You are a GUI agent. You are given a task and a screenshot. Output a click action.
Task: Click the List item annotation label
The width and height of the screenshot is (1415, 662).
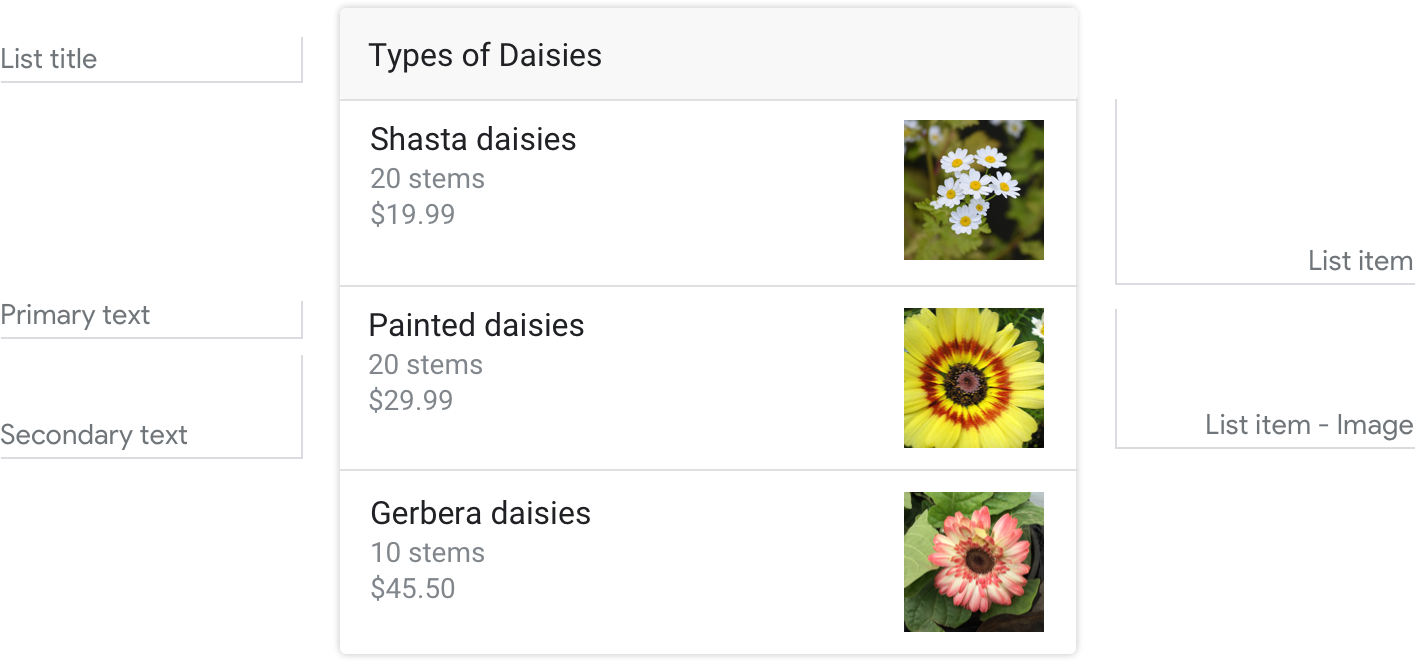[x=1360, y=261]
